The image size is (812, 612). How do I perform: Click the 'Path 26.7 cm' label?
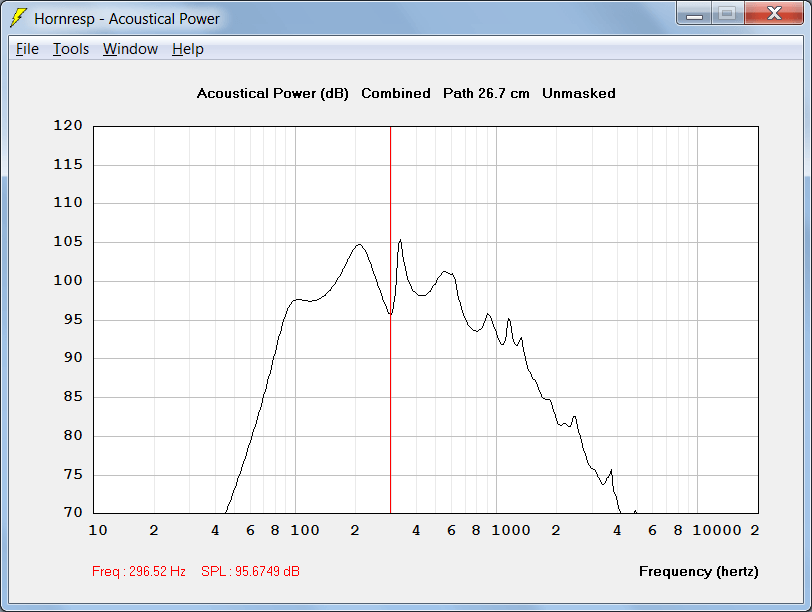click(486, 94)
